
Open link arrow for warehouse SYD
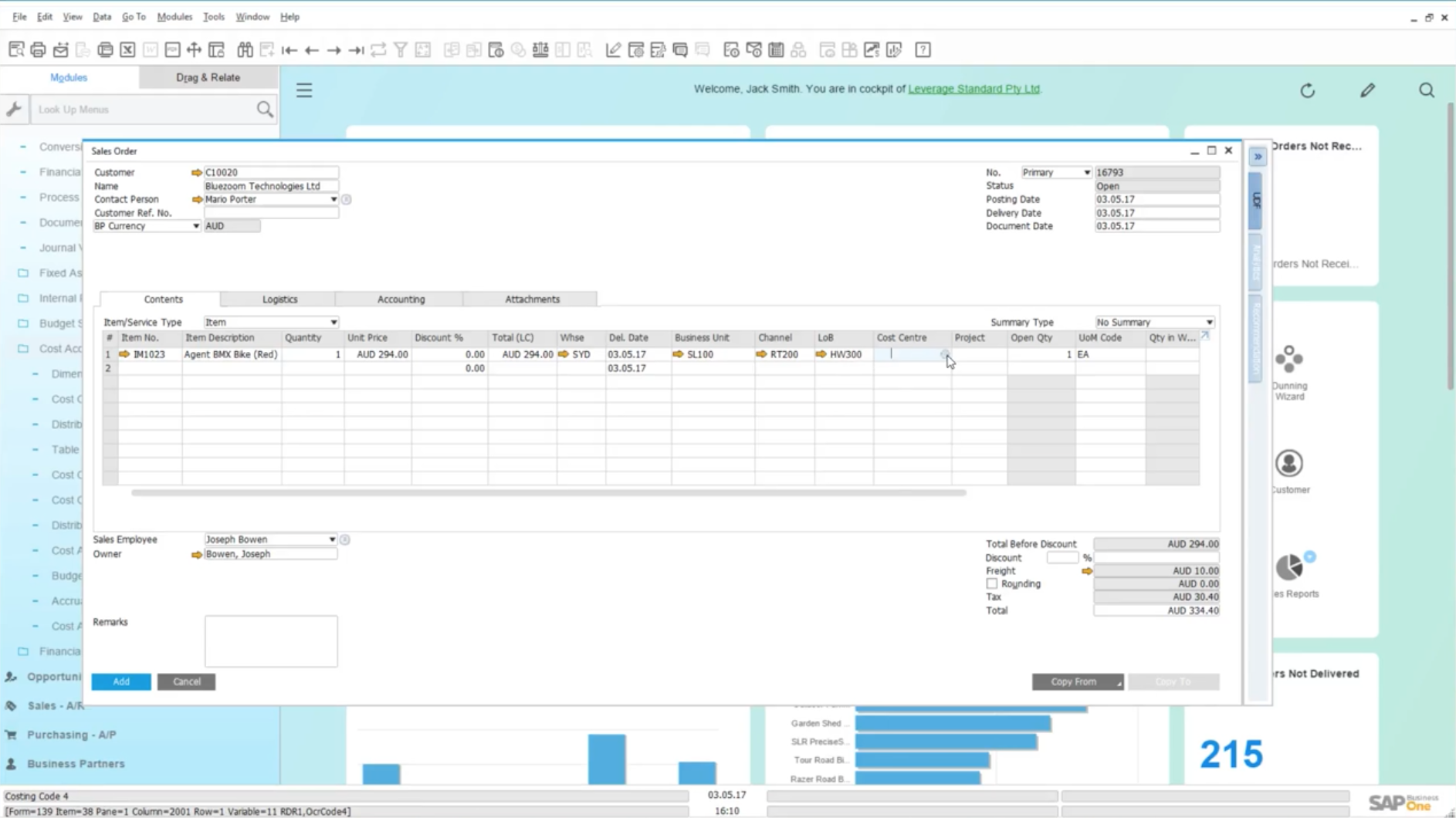564,354
